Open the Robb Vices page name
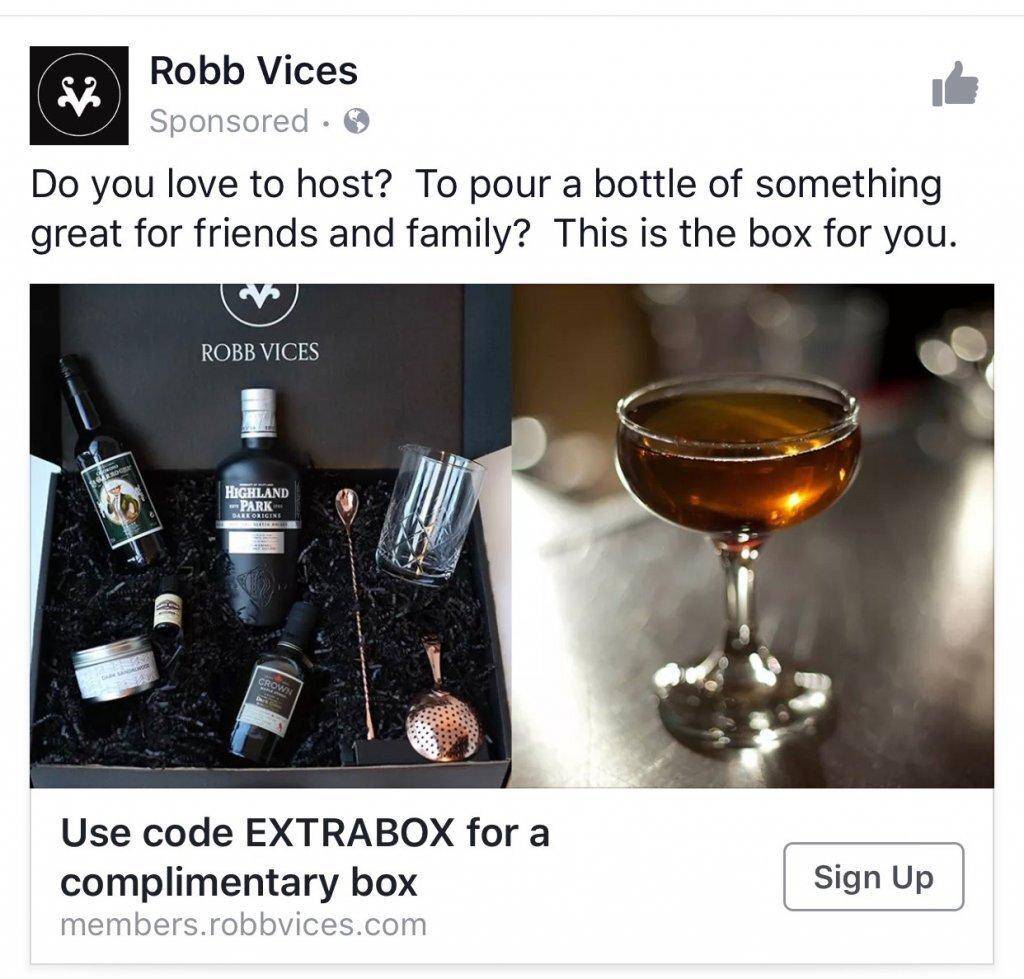The image size is (1024, 979). (x=253, y=71)
